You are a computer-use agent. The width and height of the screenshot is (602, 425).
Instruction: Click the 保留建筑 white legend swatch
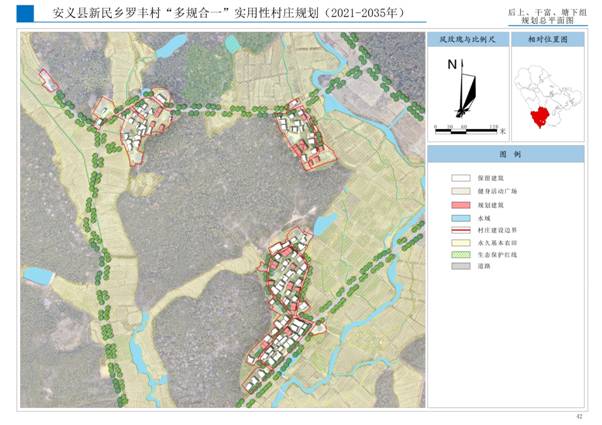(x=461, y=178)
